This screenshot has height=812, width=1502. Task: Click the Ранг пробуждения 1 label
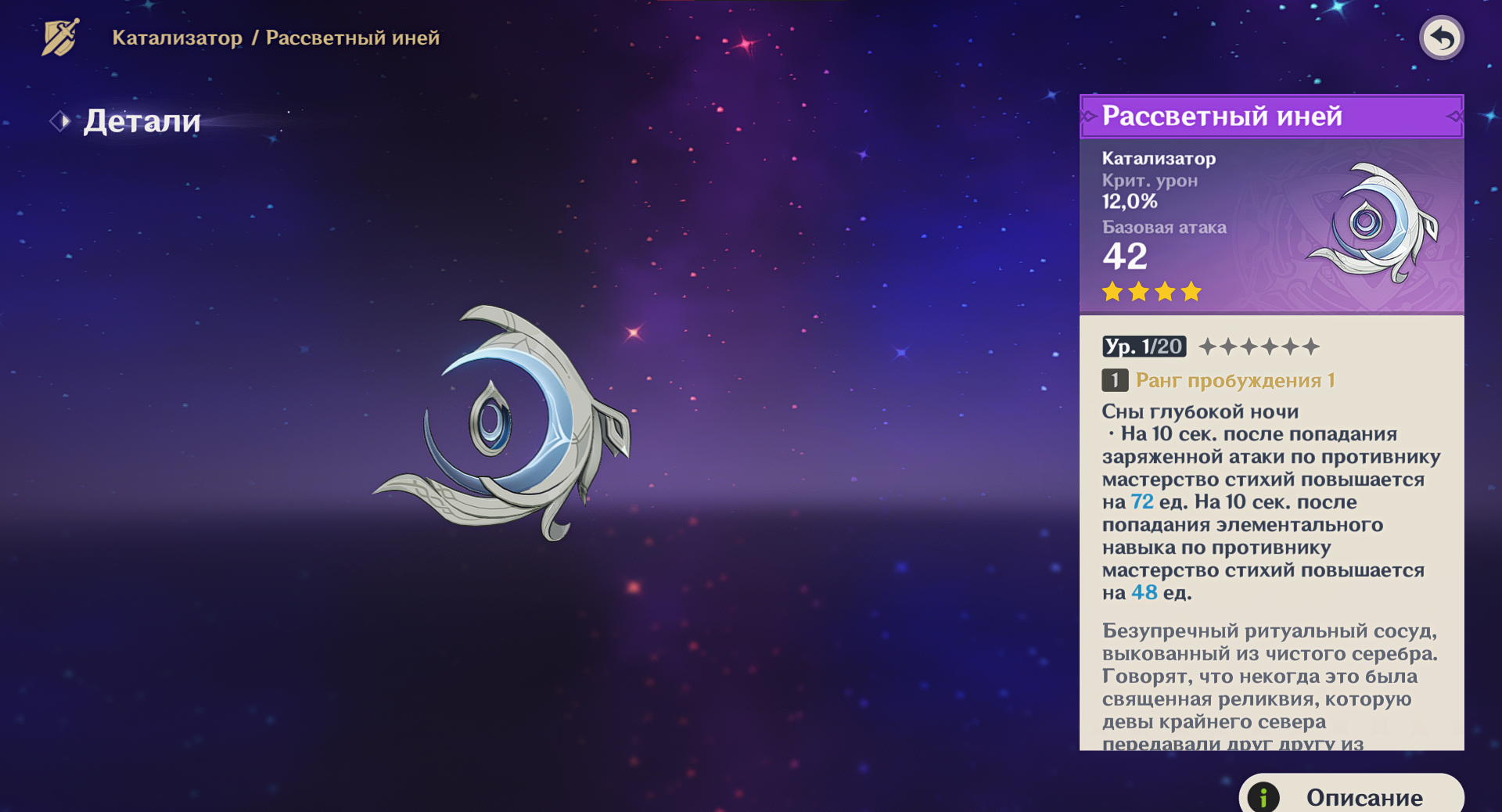[x=1235, y=380]
